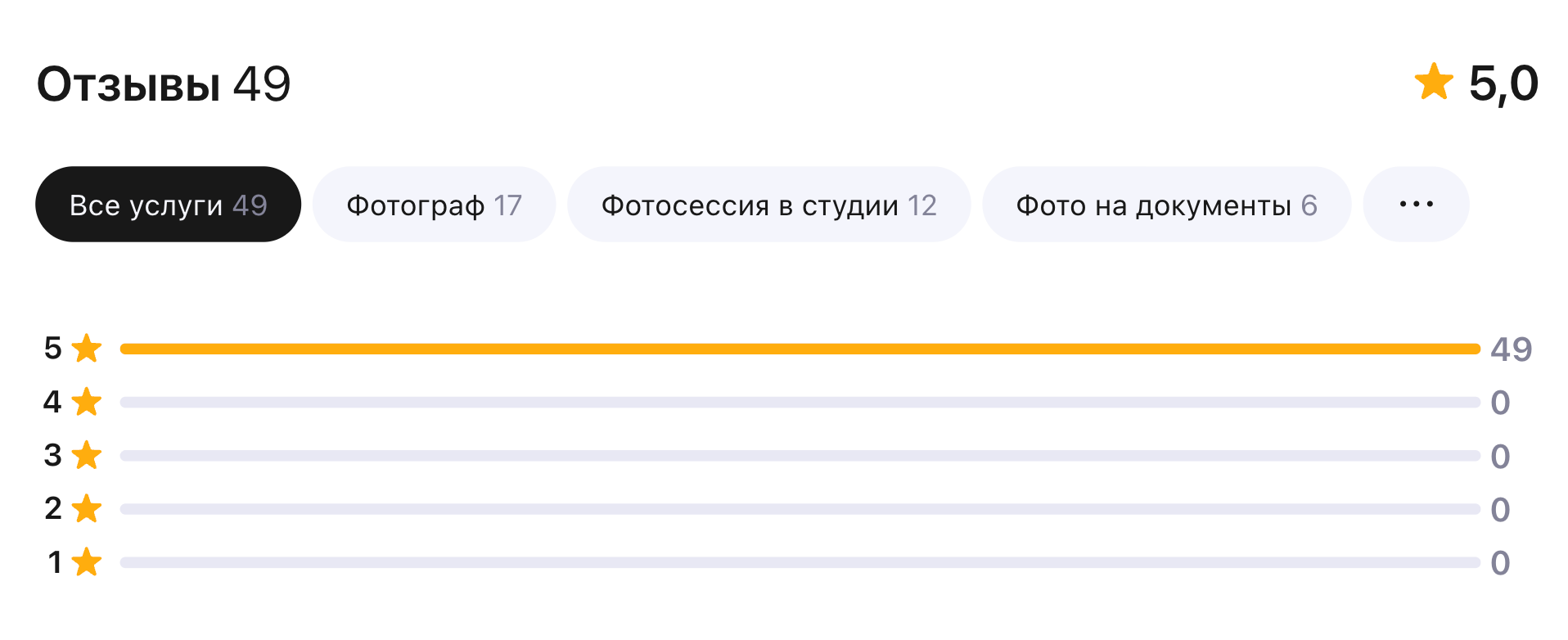Click the "Отзывы 49" heading
Screen dimensions: 1568x640
click(164, 82)
